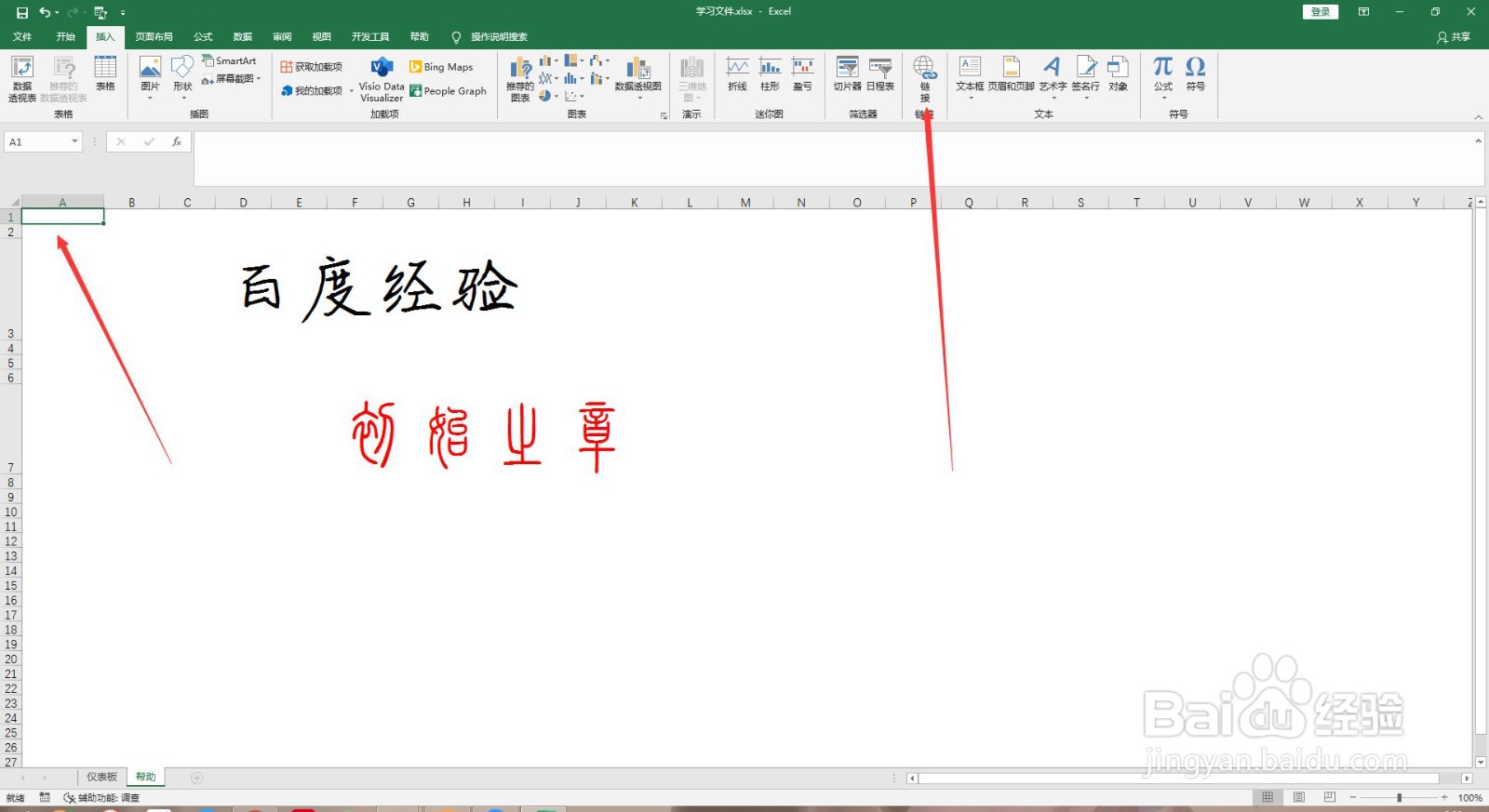Click the Insert Function fx button

point(177,142)
